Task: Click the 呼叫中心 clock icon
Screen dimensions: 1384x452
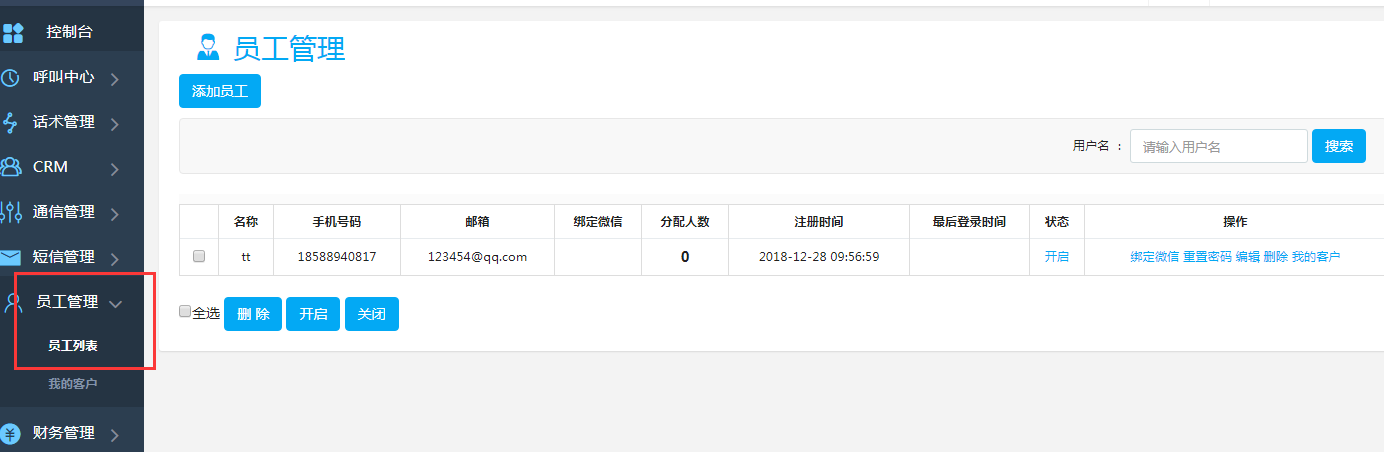Action: point(11,77)
